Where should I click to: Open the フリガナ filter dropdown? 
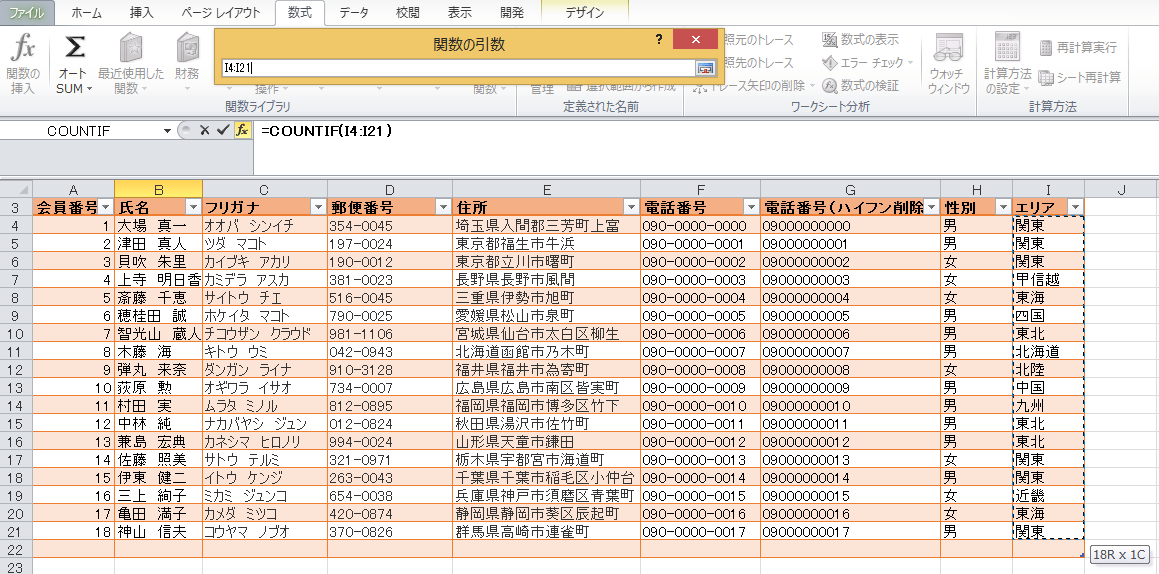pos(318,208)
